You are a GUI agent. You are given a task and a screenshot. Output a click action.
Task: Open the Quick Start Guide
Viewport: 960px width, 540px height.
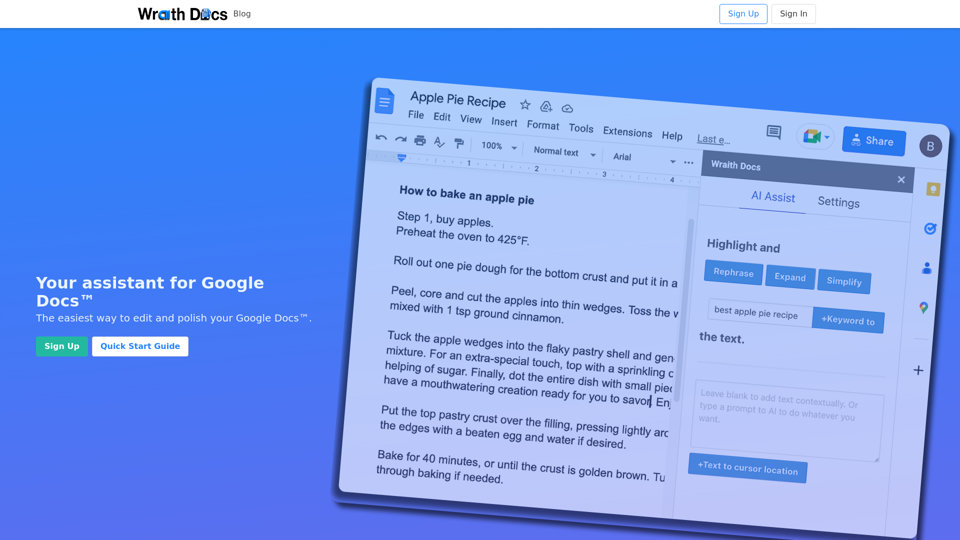click(140, 346)
